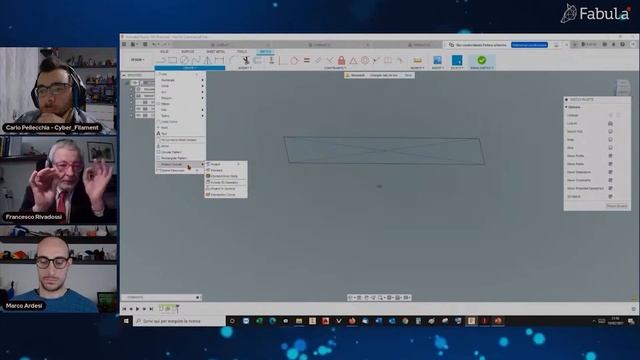Image resolution: width=640 pixels, height=360 pixels.
Task: Click the Select tool icon
Action: point(457,60)
